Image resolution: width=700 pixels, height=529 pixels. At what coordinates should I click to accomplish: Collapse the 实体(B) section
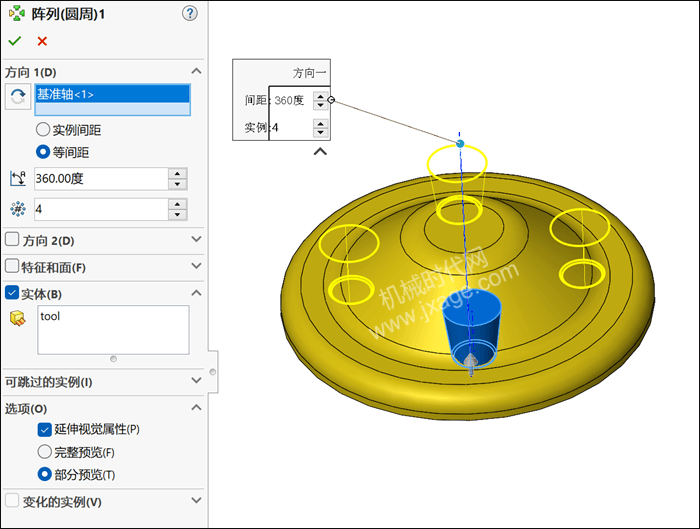196,293
